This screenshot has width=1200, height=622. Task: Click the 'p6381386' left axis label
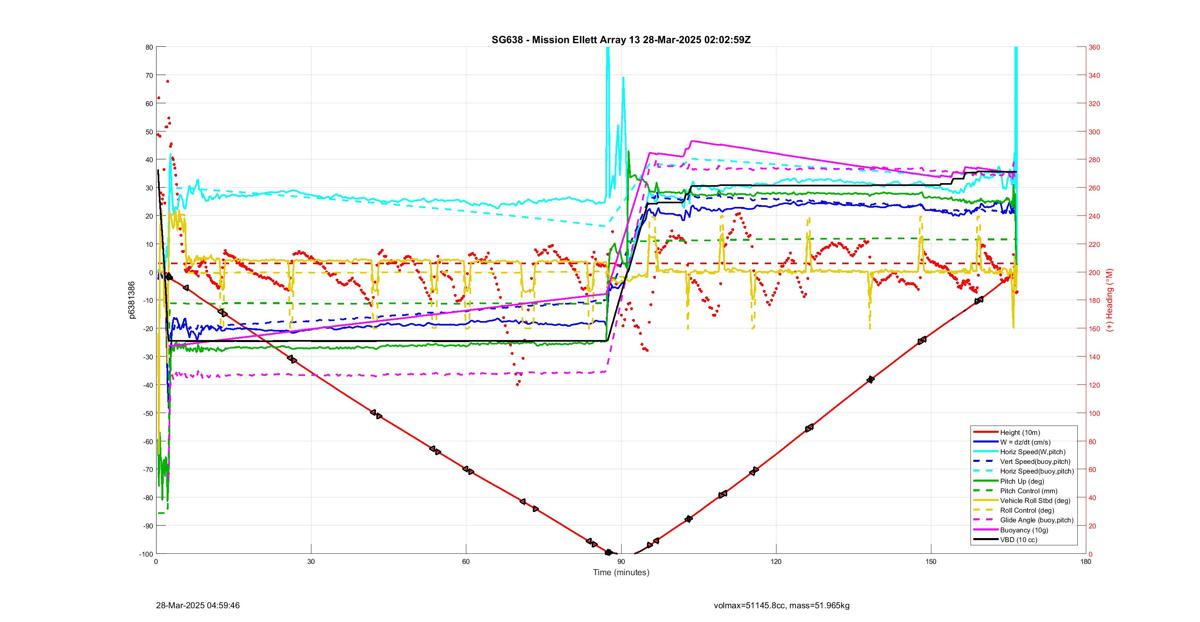(131, 300)
